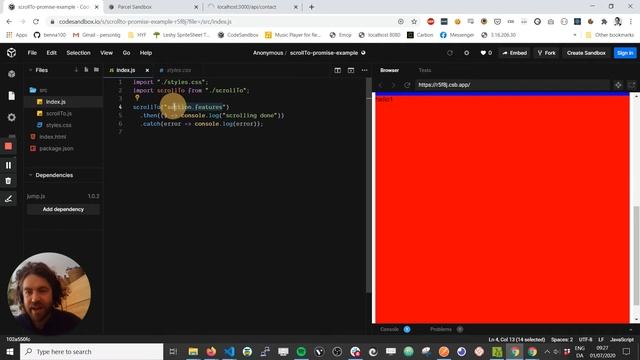This screenshot has height=360, width=640.
Task: Fork this sandbox
Action: coord(547,53)
